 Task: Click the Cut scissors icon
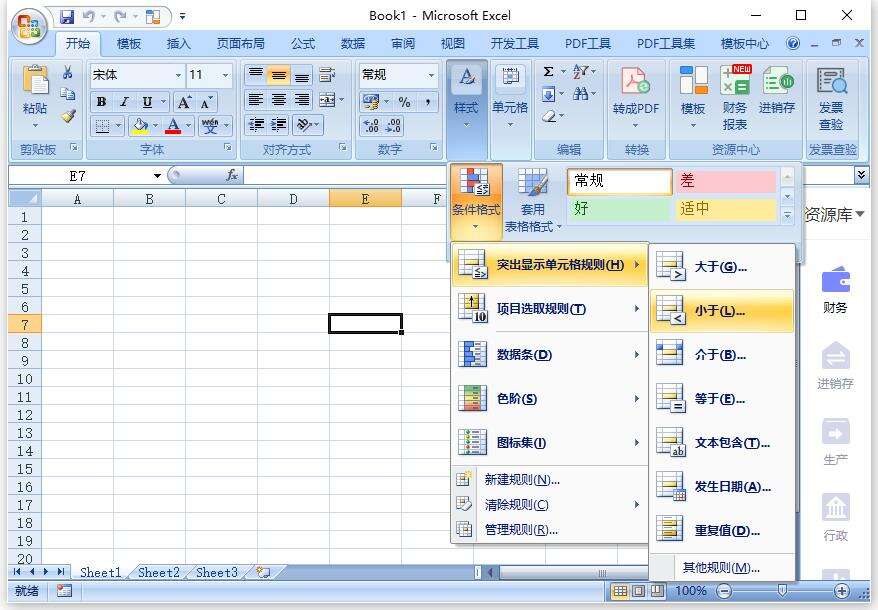pos(68,72)
